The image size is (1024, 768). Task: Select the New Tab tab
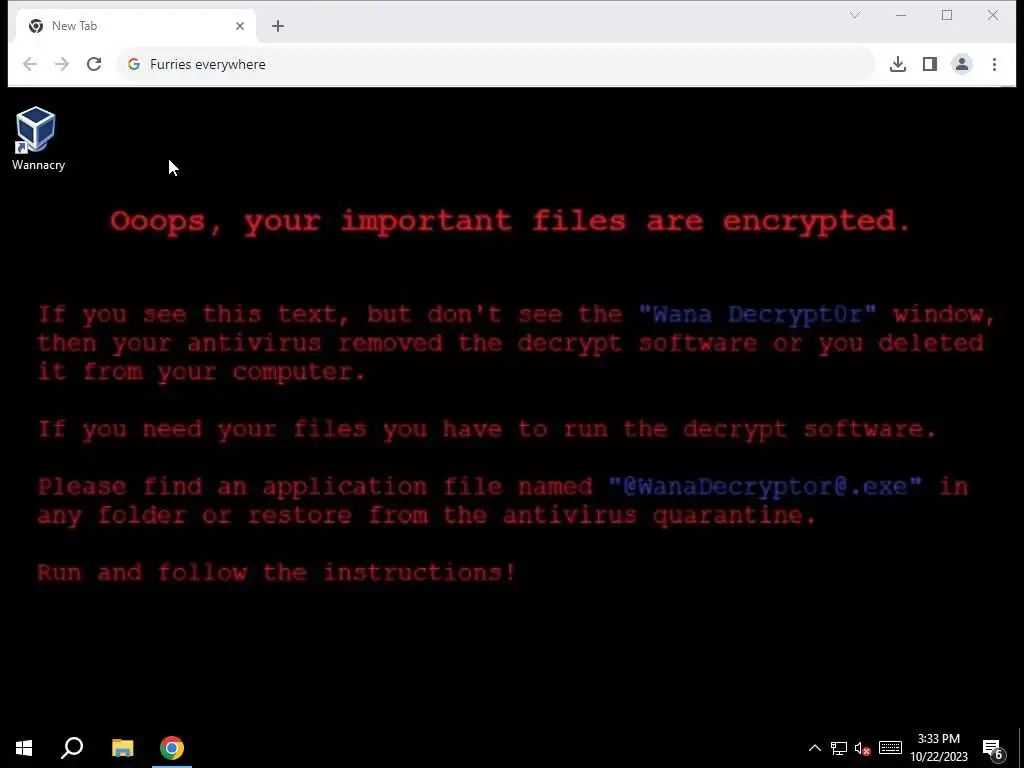tap(134, 26)
